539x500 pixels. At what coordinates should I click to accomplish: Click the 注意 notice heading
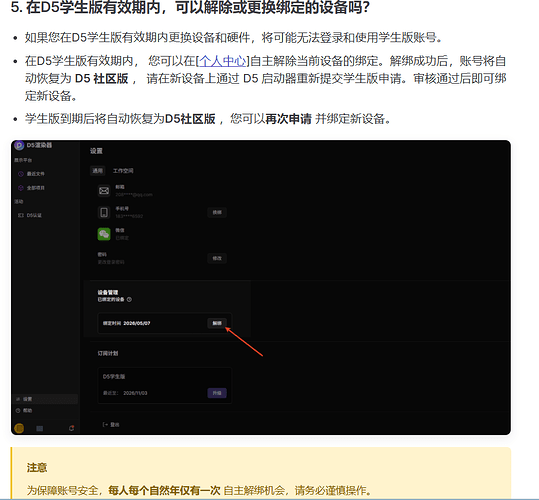pyautogui.click(x=37, y=468)
